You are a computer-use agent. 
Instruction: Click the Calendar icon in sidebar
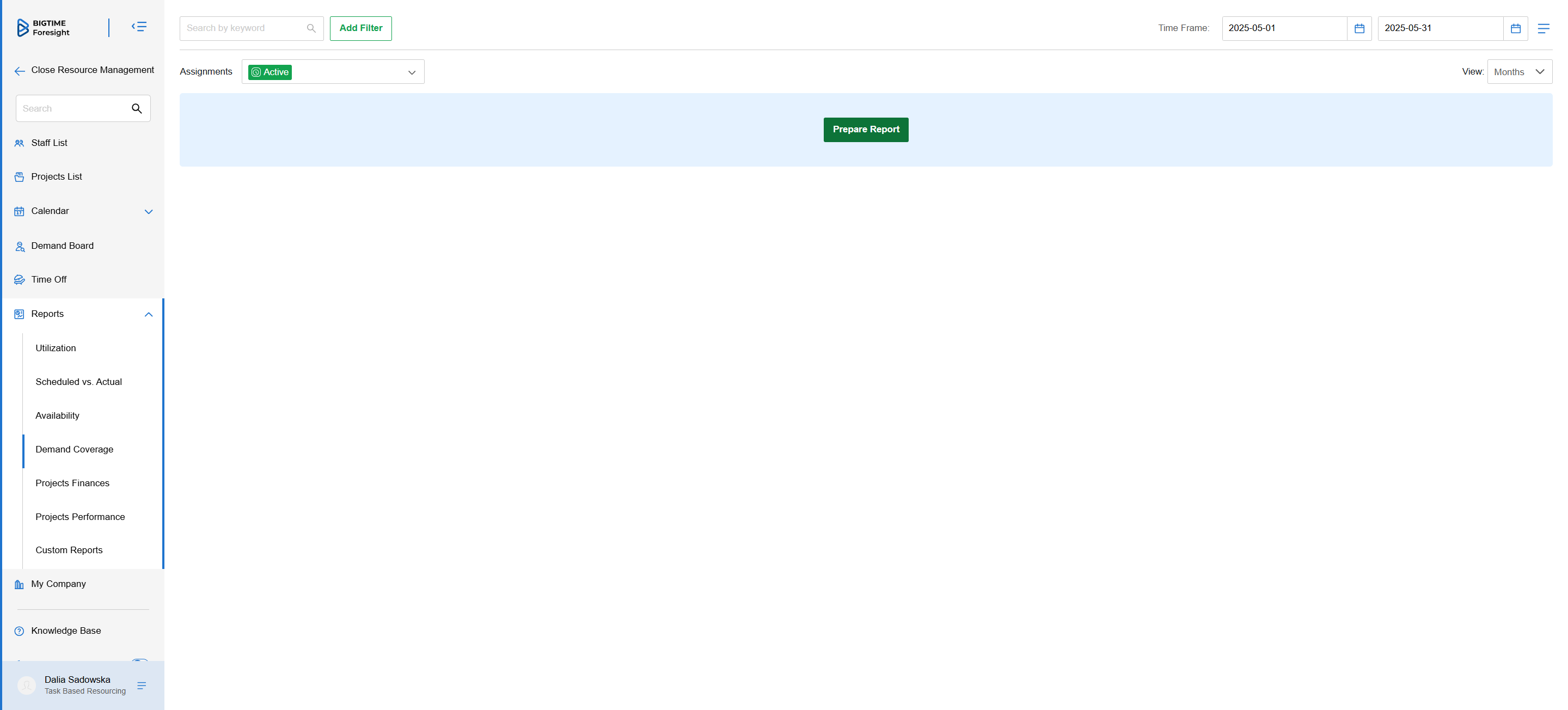(x=20, y=211)
